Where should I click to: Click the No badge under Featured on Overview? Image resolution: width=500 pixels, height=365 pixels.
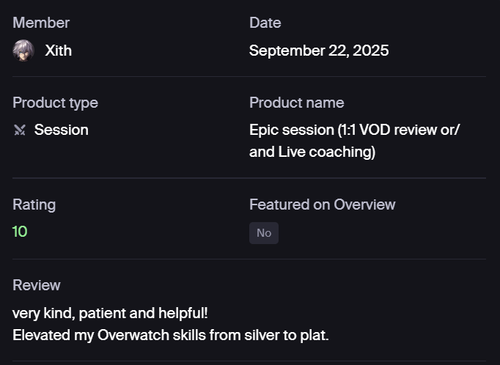point(264,233)
